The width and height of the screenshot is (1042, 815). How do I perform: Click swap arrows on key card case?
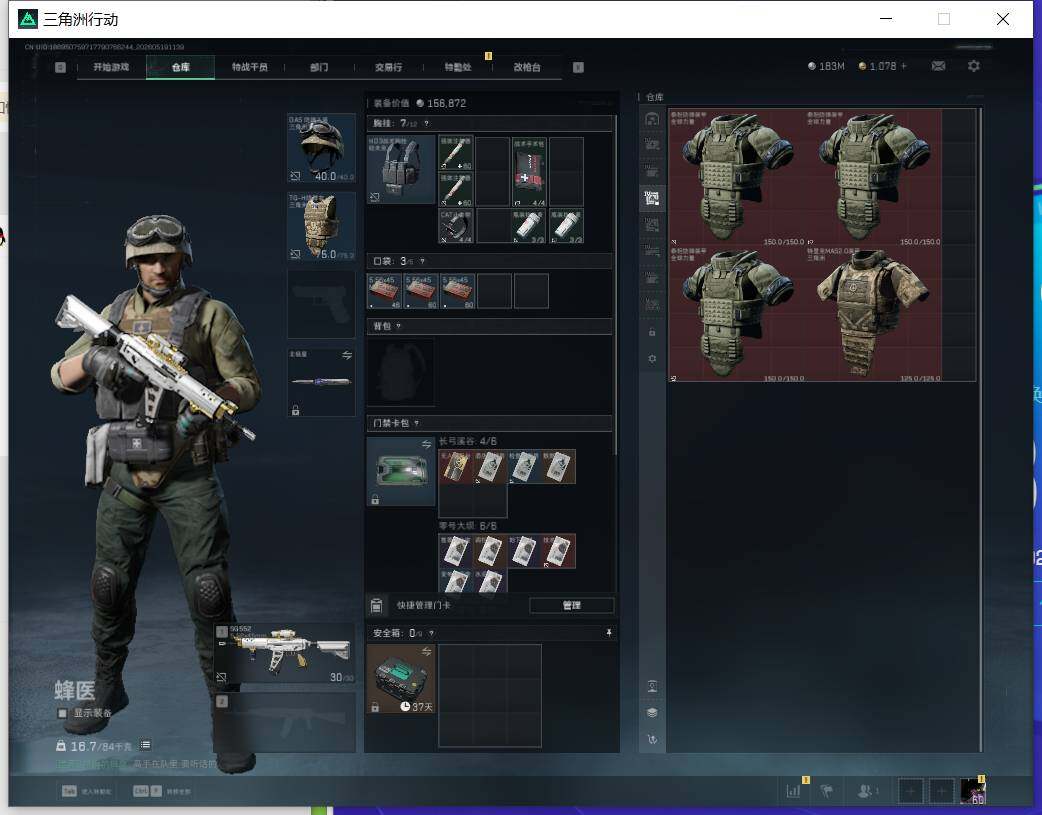(427, 443)
